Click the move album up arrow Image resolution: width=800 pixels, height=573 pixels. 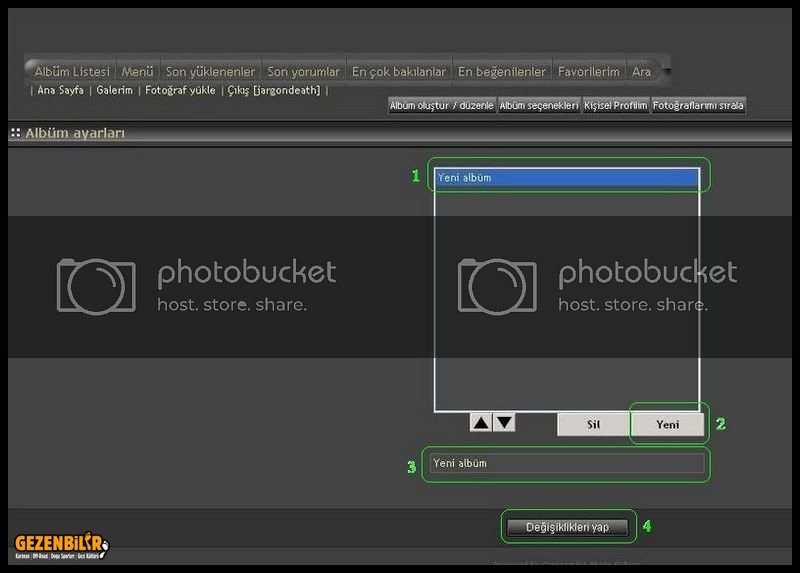[x=481, y=423]
